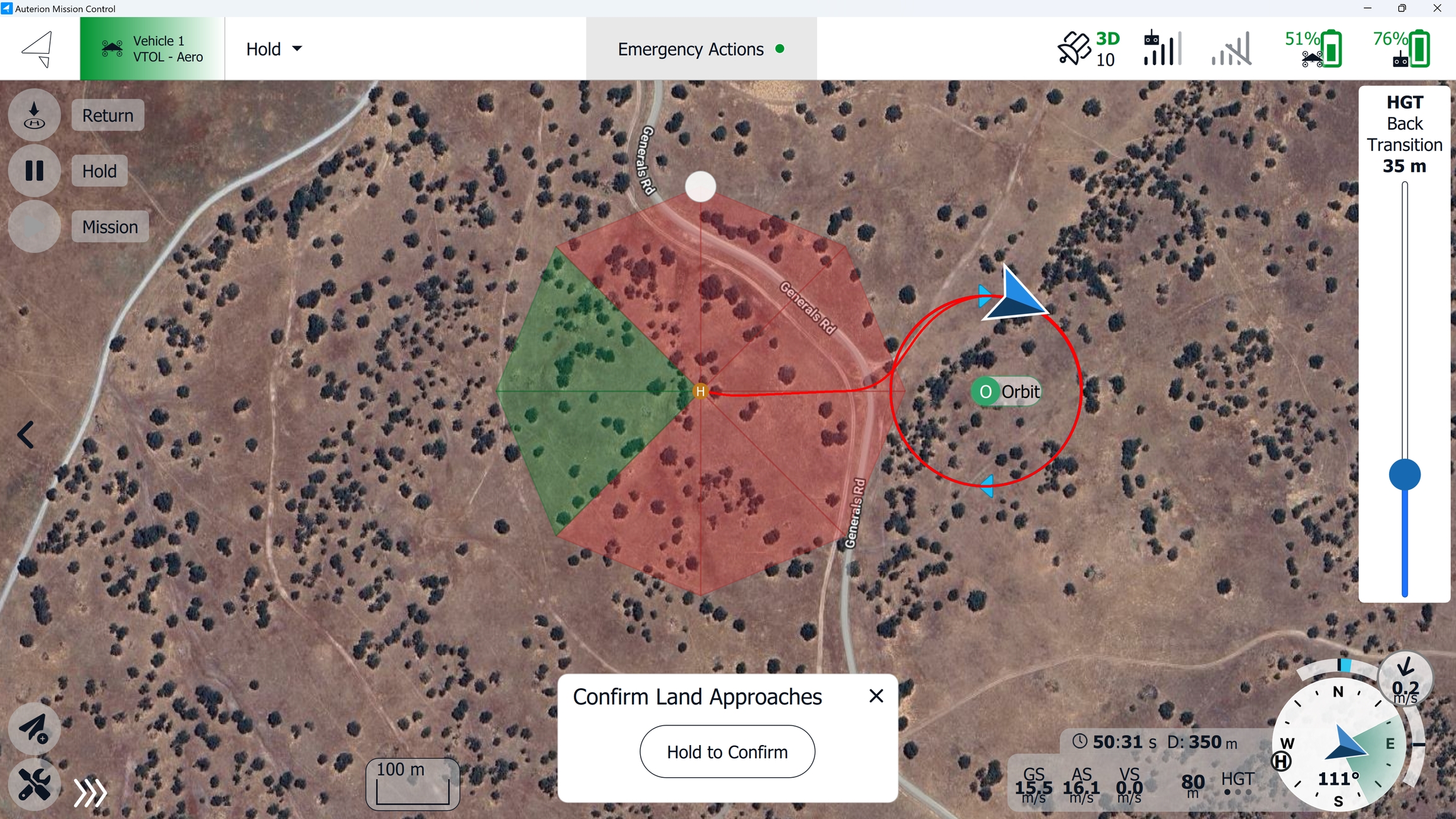Click the Mission start icon

click(x=34, y=226)
